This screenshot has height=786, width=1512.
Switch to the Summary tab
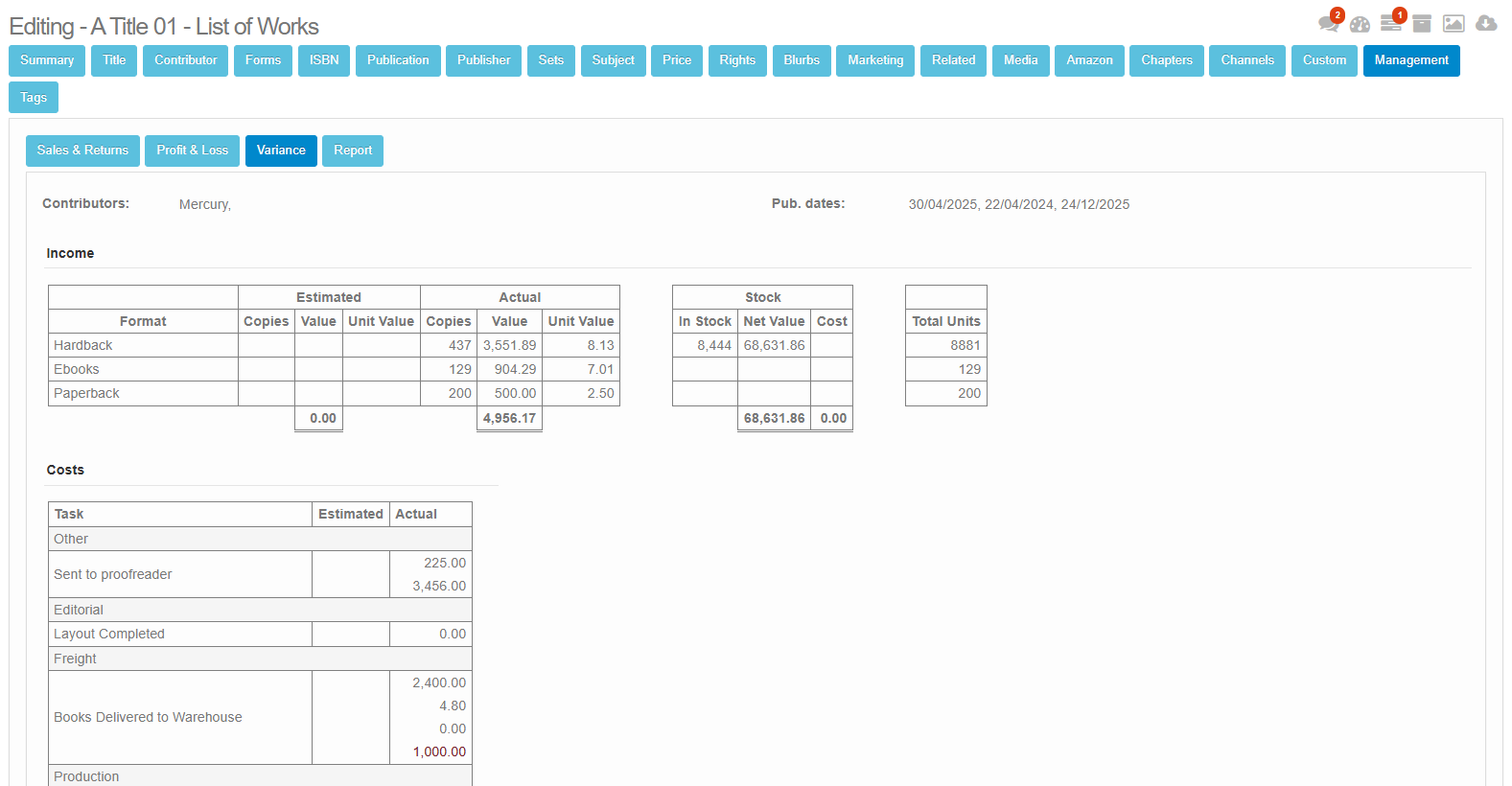point(47,60)
